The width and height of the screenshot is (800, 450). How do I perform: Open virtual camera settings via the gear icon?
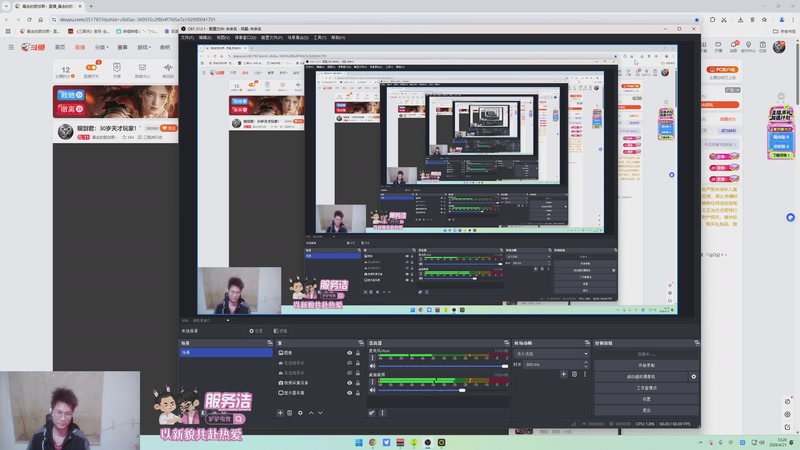pos(693,377)
